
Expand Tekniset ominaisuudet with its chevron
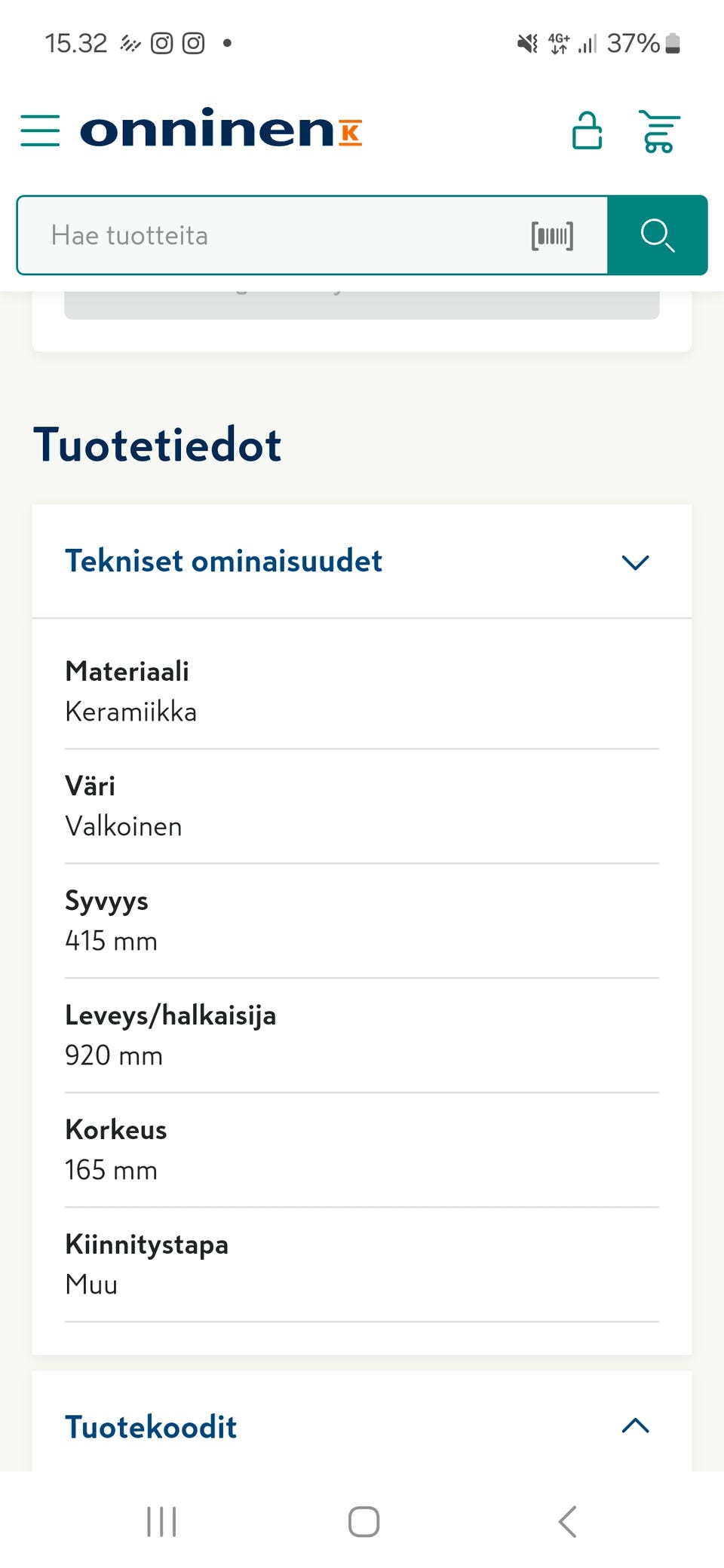(635, 562)
